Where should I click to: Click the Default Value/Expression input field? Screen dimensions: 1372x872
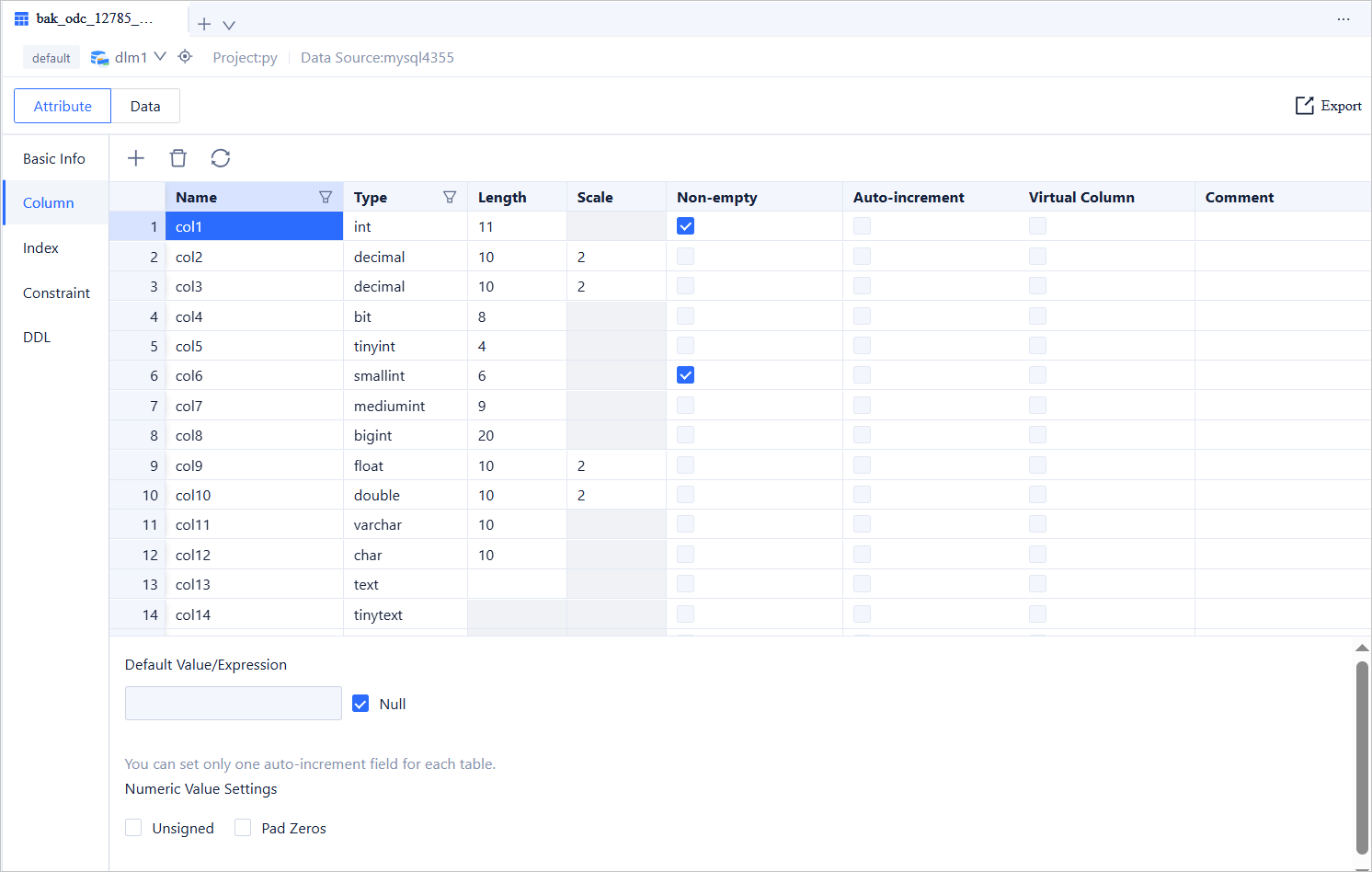(x=234, y=704)
